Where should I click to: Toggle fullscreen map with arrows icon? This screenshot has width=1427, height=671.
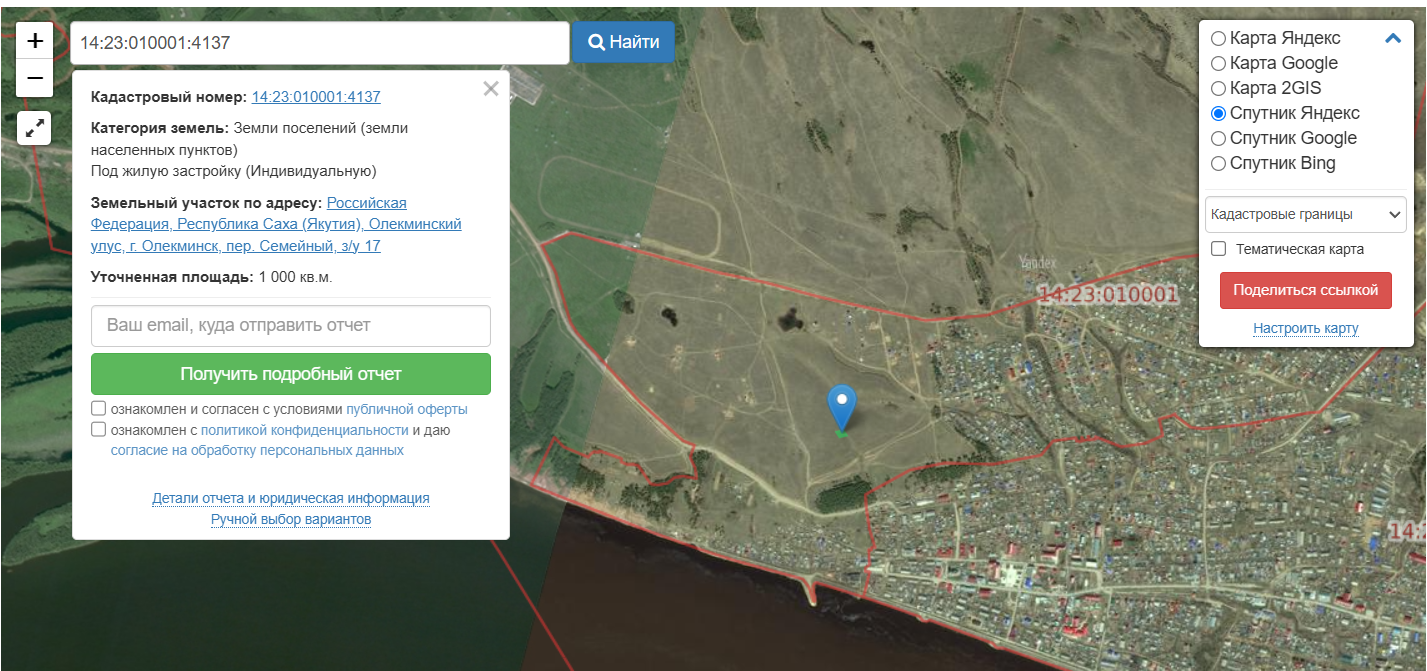tap(35, 128)
